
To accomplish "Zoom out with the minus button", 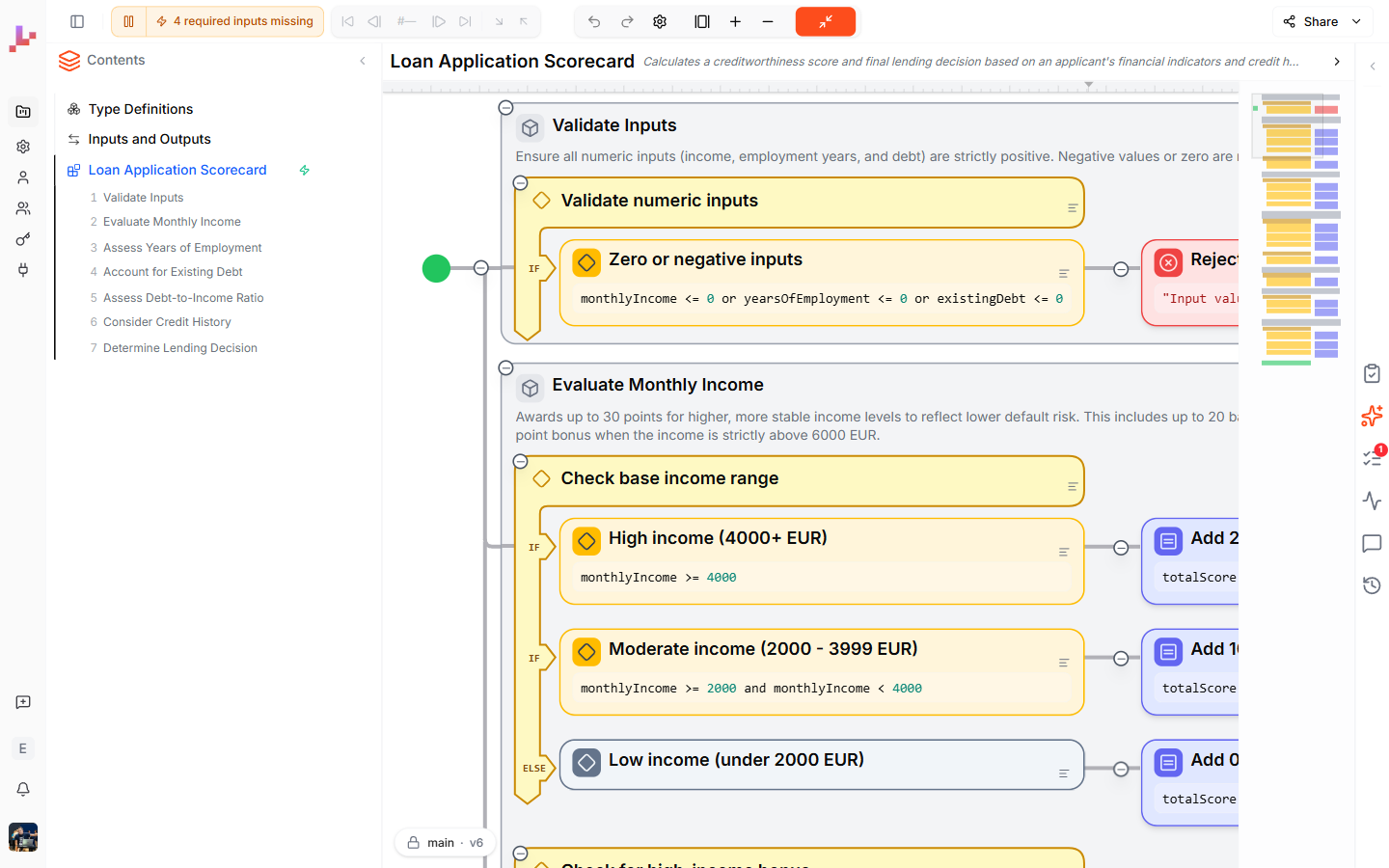I will pos(768,21).
